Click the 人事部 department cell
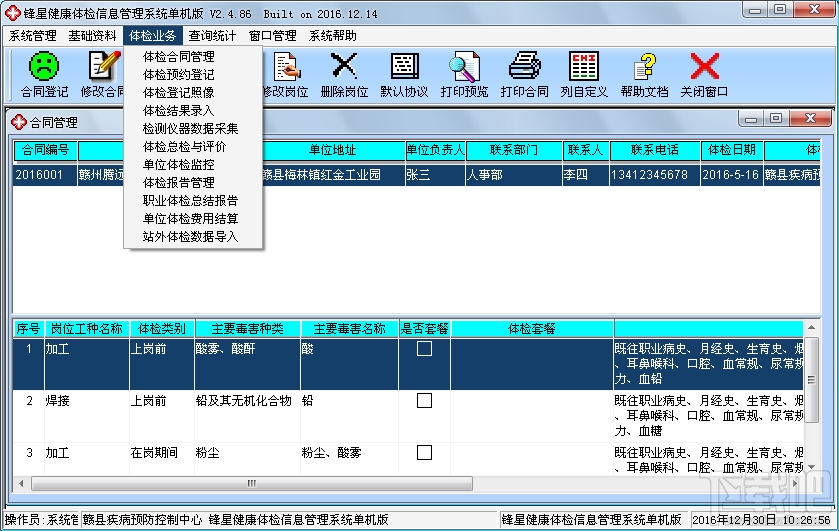The image size is (839, 531). point(514,175)
